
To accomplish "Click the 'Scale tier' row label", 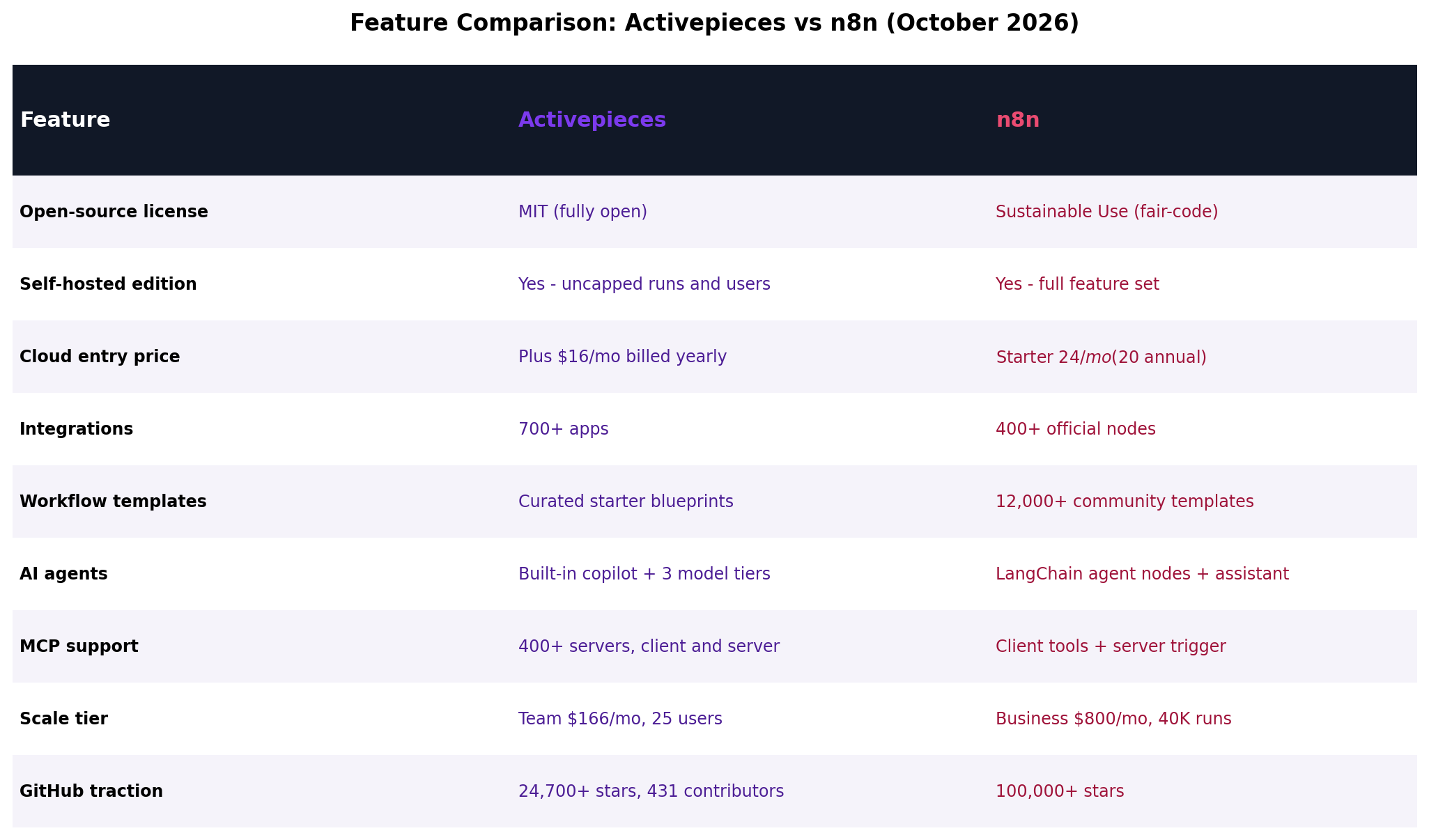I will coord(63,719).
